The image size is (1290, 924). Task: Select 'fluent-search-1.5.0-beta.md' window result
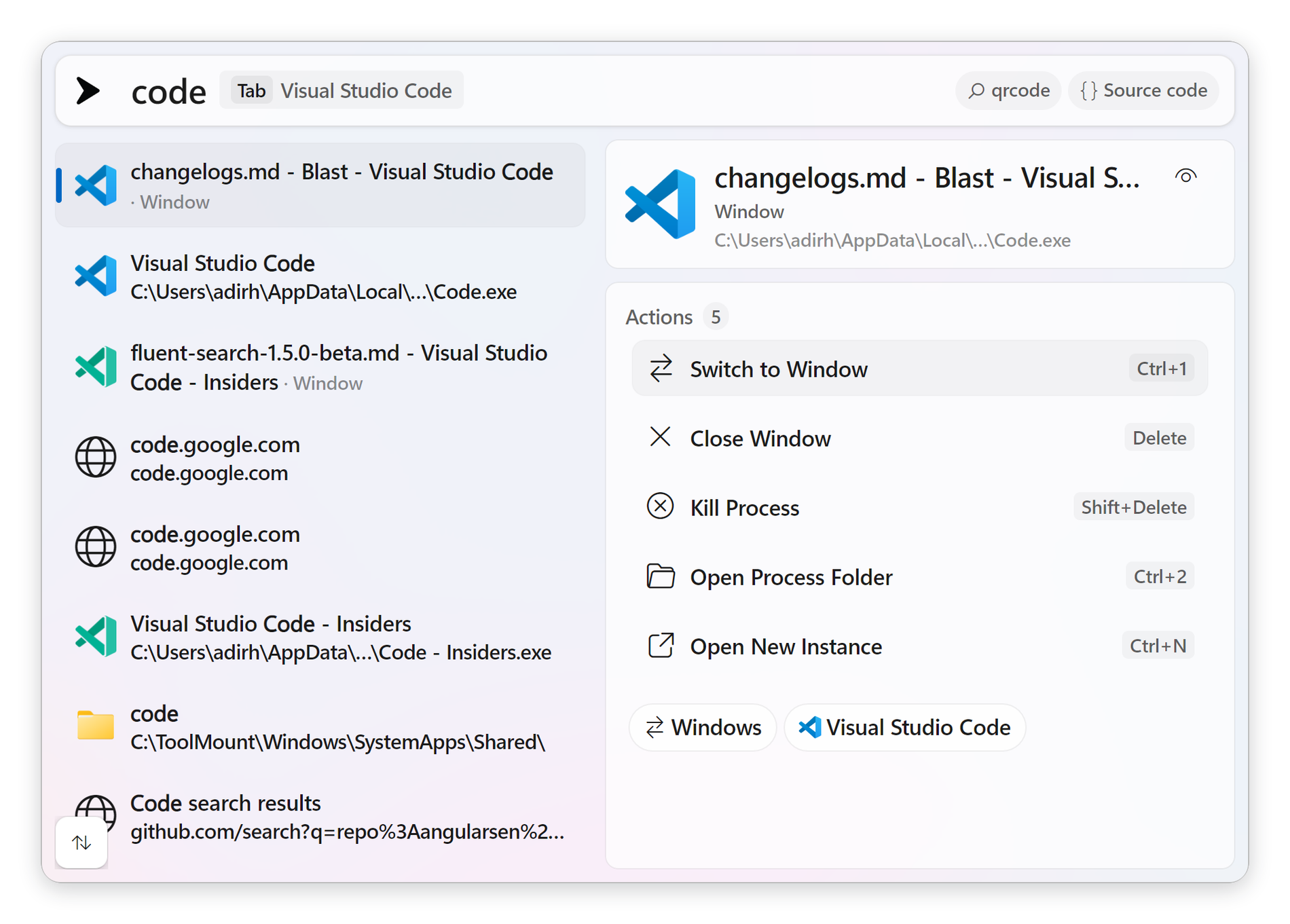[320, 367]
